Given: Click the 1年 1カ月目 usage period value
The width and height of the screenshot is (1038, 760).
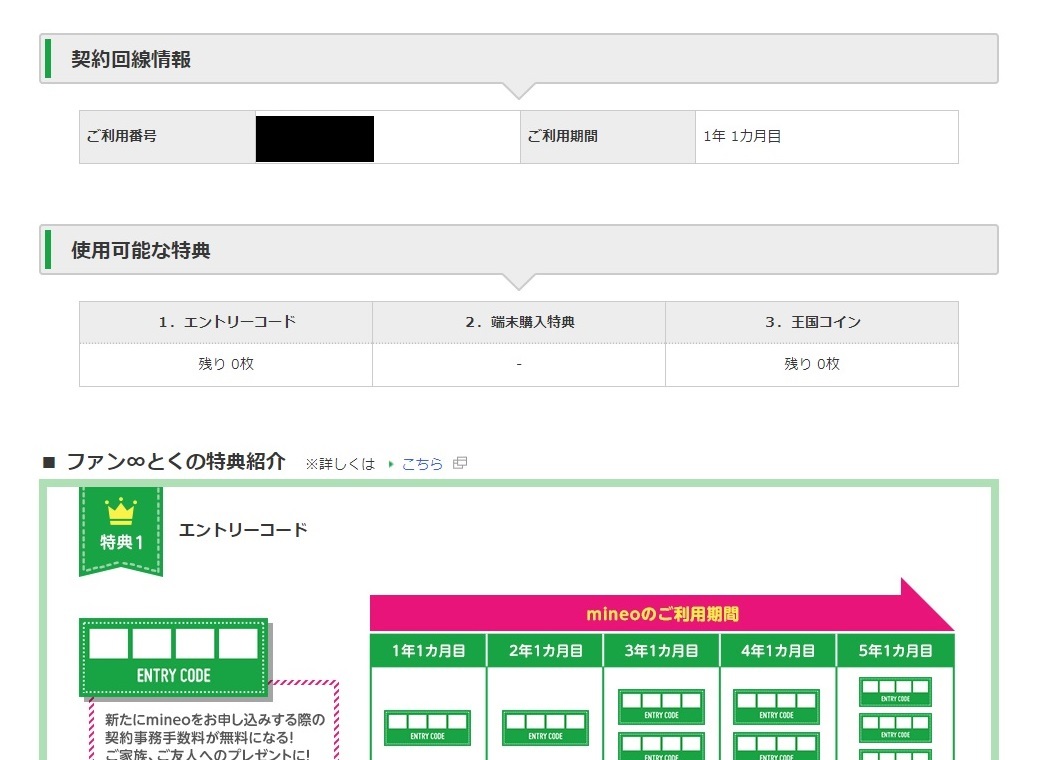Looking at the screenshot, I should [742, 137].
